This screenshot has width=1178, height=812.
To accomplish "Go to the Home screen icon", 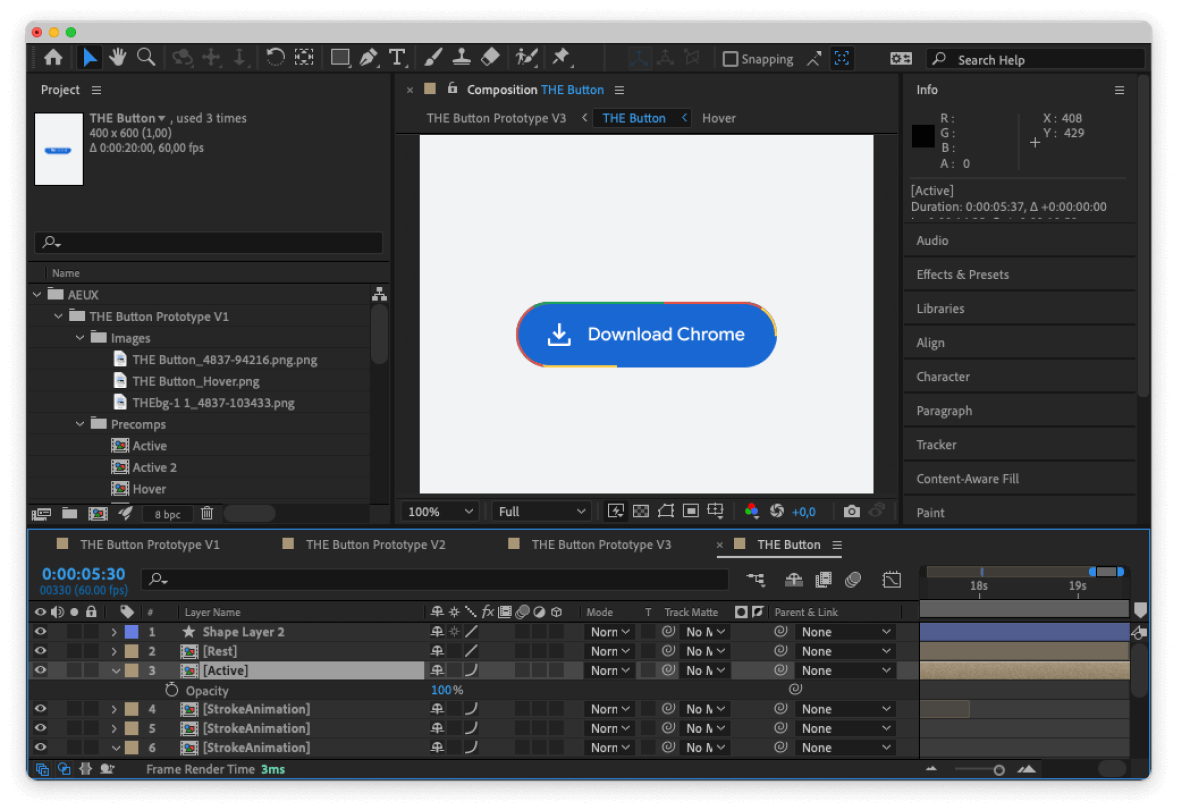I will 53,58.
